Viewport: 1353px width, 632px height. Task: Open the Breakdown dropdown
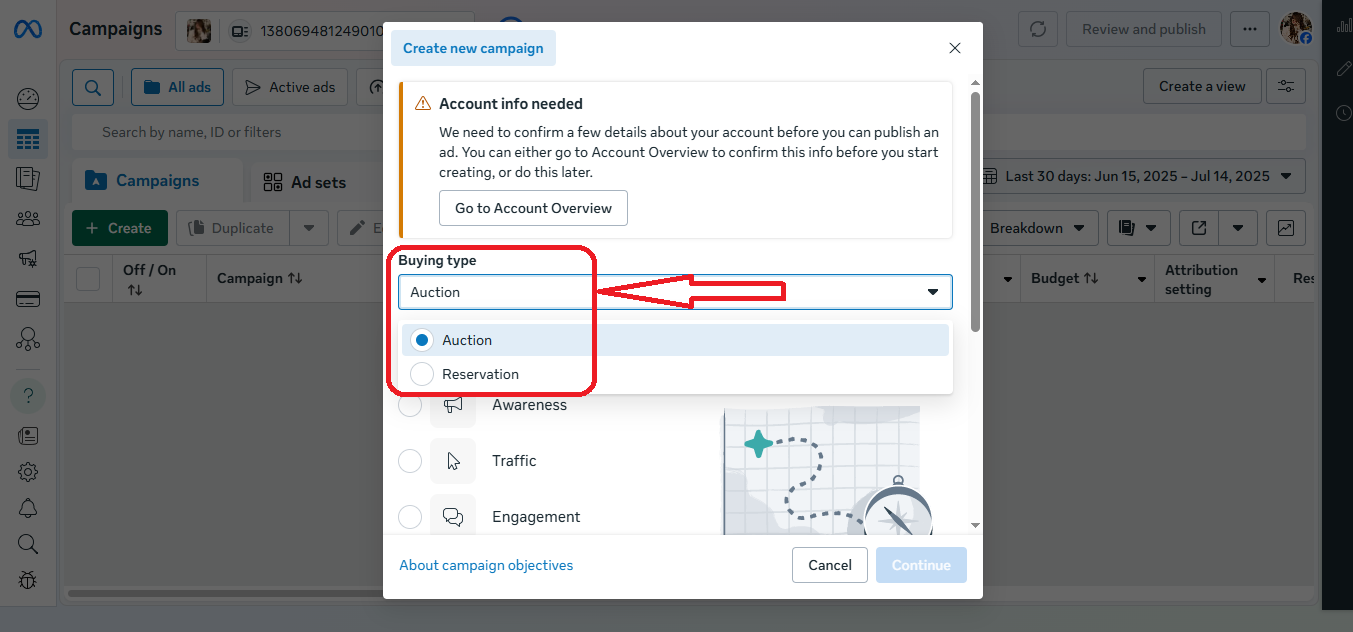tap(1036, 228)
